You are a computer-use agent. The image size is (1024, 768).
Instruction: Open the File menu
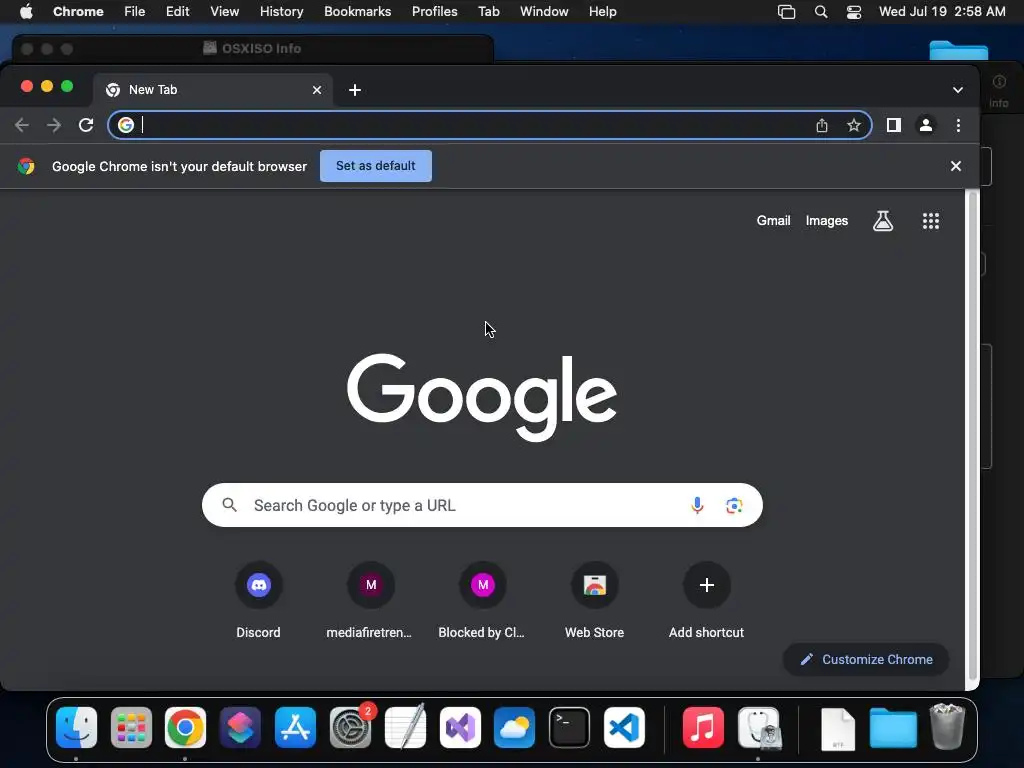pos(135,12)
